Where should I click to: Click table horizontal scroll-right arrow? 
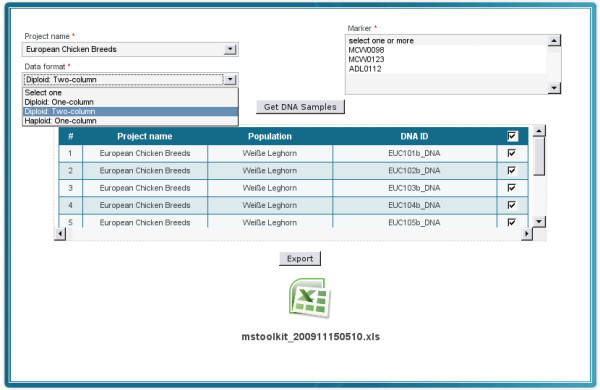[527, 233]
